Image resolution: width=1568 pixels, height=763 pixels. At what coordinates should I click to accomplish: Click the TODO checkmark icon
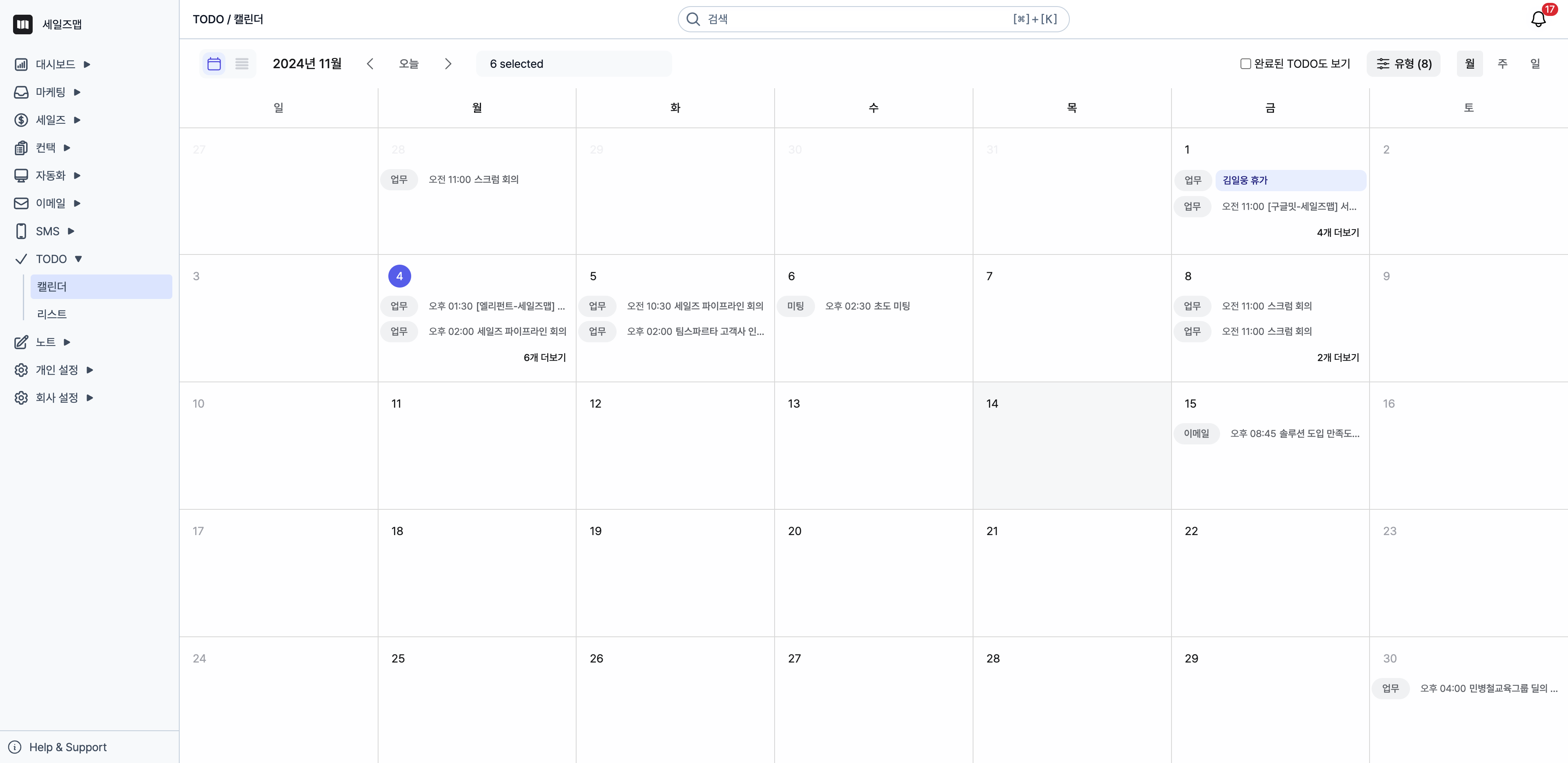click(21, 259)
